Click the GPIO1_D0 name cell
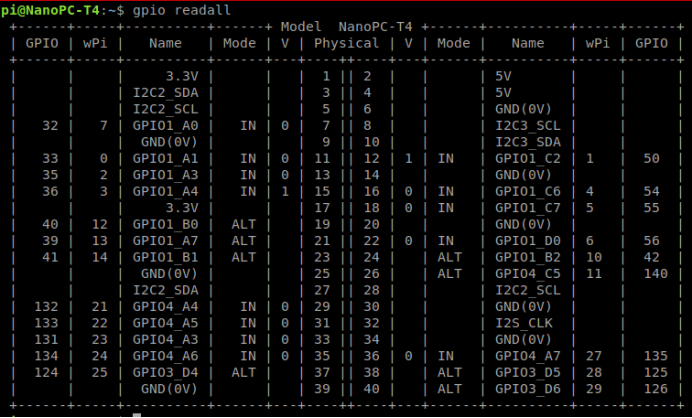 point(528,240)
